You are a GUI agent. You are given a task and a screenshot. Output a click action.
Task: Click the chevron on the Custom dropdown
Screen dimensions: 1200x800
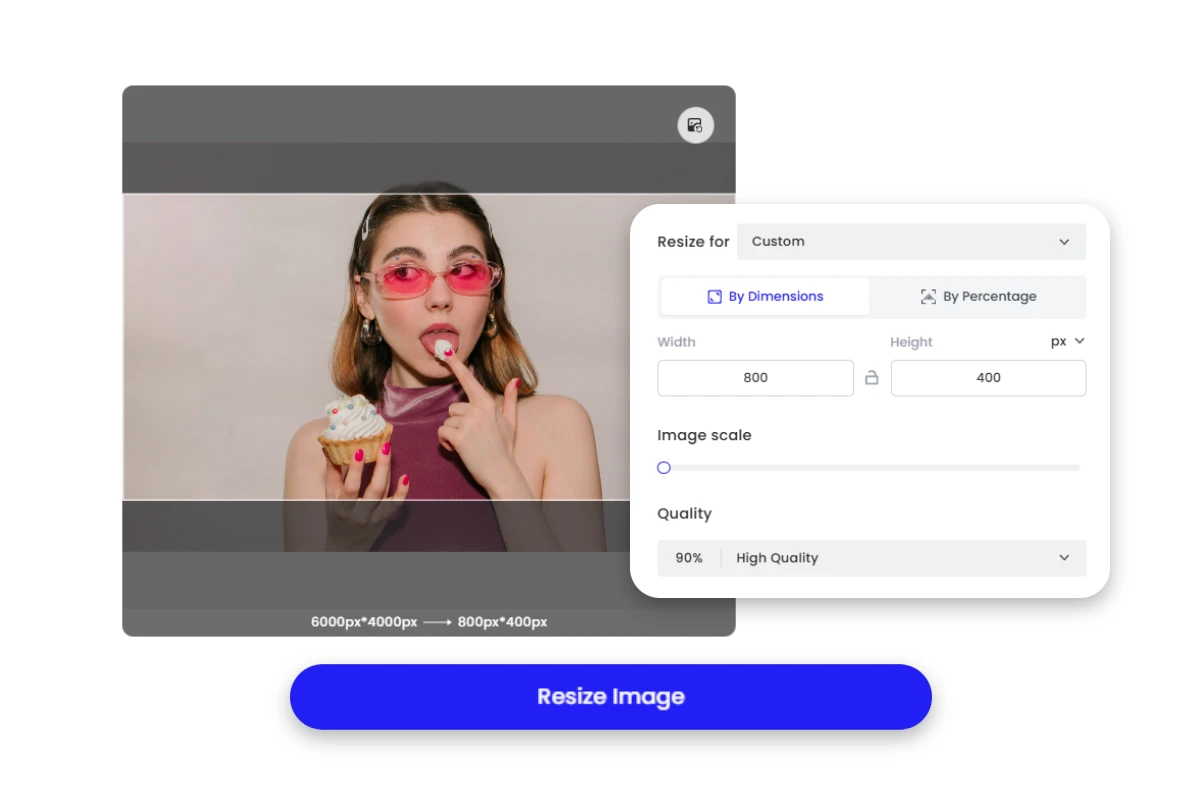coord(1064,241)
